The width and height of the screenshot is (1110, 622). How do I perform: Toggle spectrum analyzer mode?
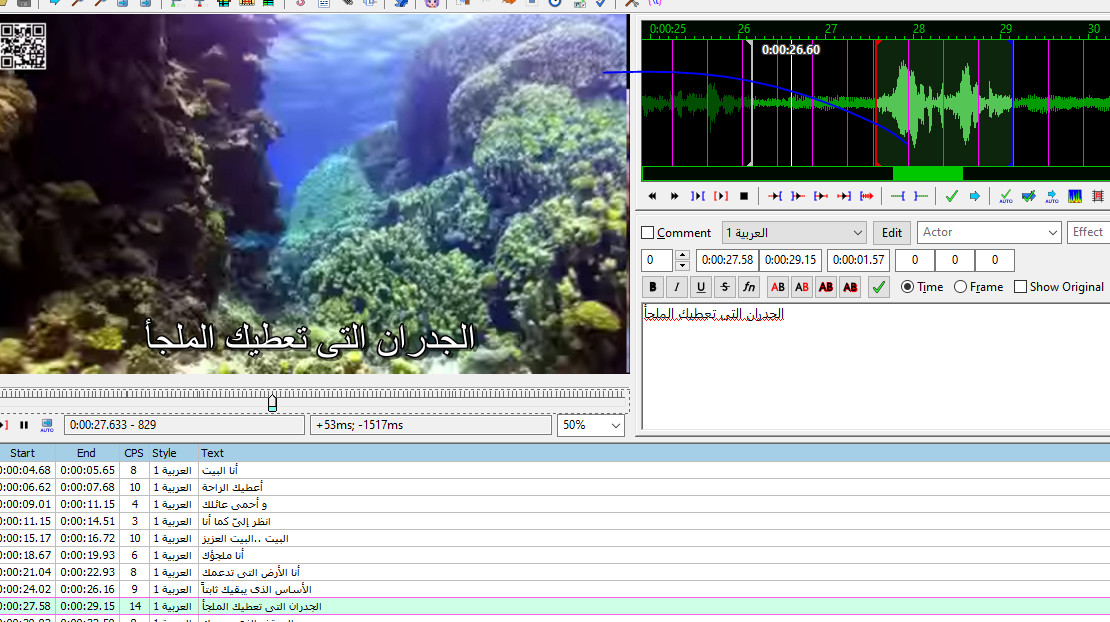(x=1075, y=196)
